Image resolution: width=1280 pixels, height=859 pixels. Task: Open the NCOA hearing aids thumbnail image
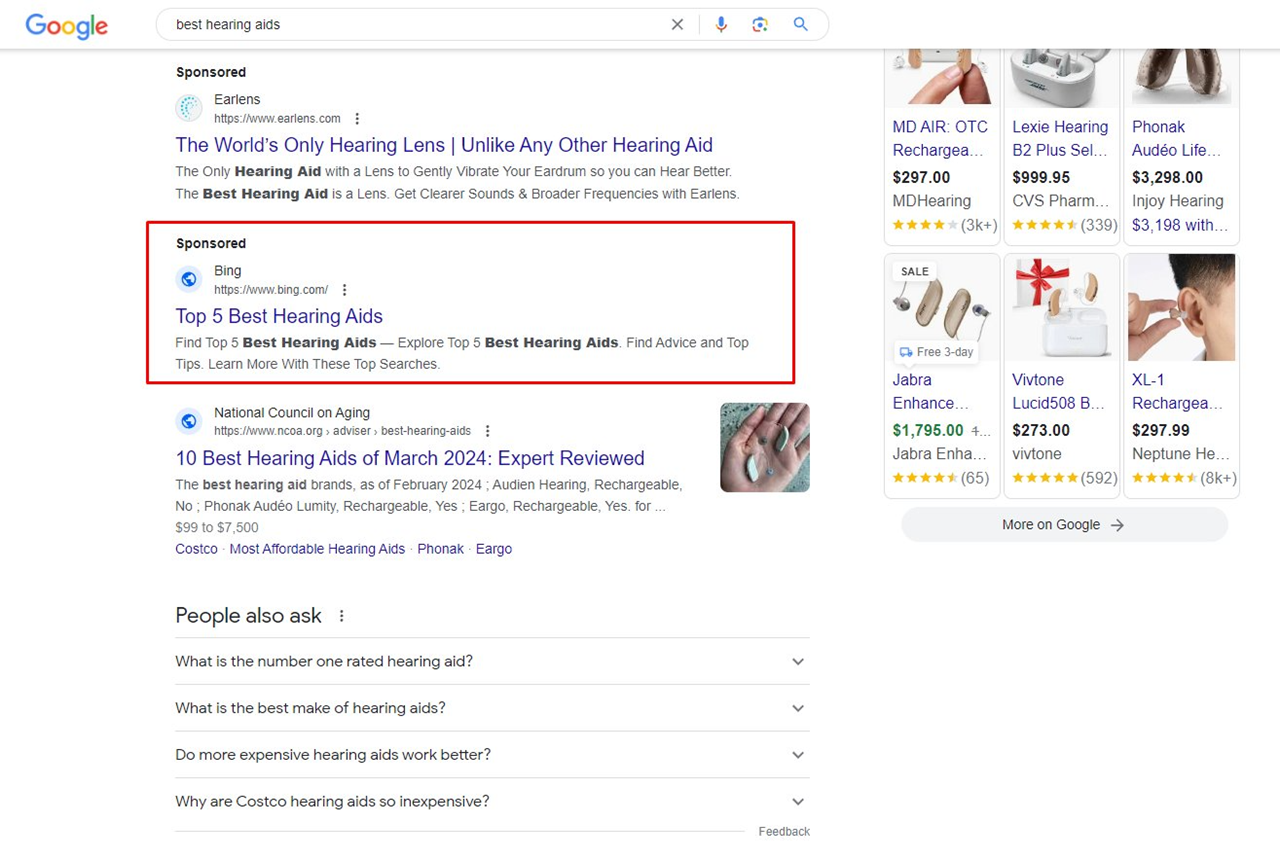(765, 447)
